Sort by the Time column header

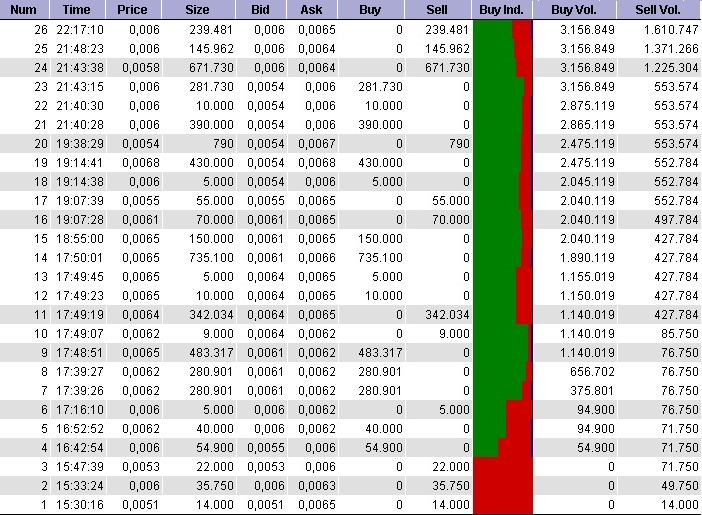click(x=77, y=9)
